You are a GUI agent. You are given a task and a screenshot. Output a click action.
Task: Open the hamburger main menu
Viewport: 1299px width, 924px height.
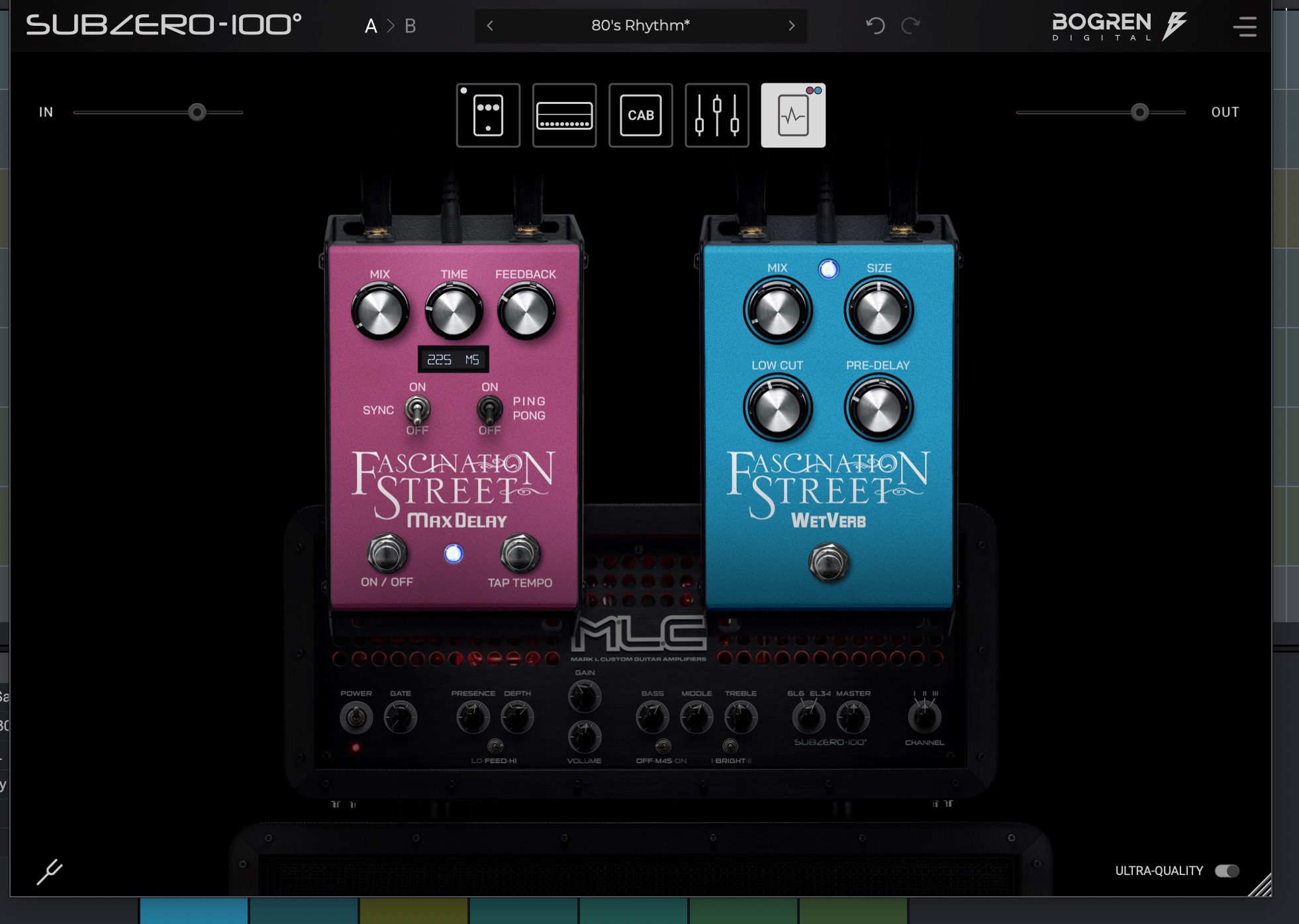click(1245, 26)
